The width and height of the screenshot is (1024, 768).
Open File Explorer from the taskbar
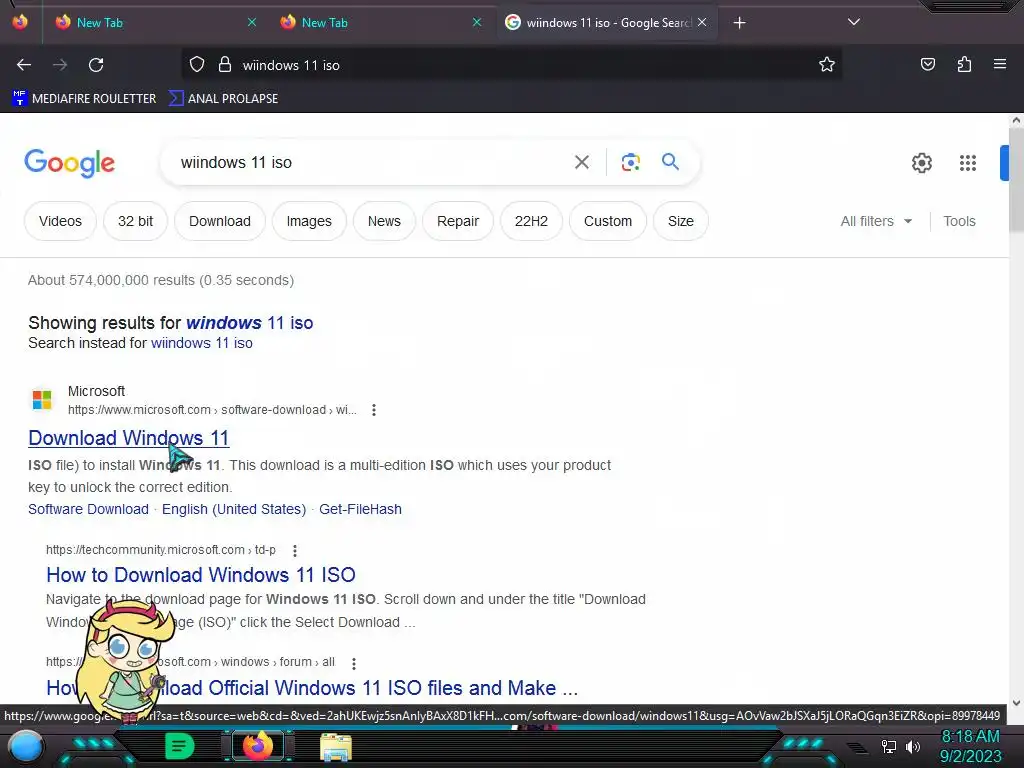(x=336, y=747)
